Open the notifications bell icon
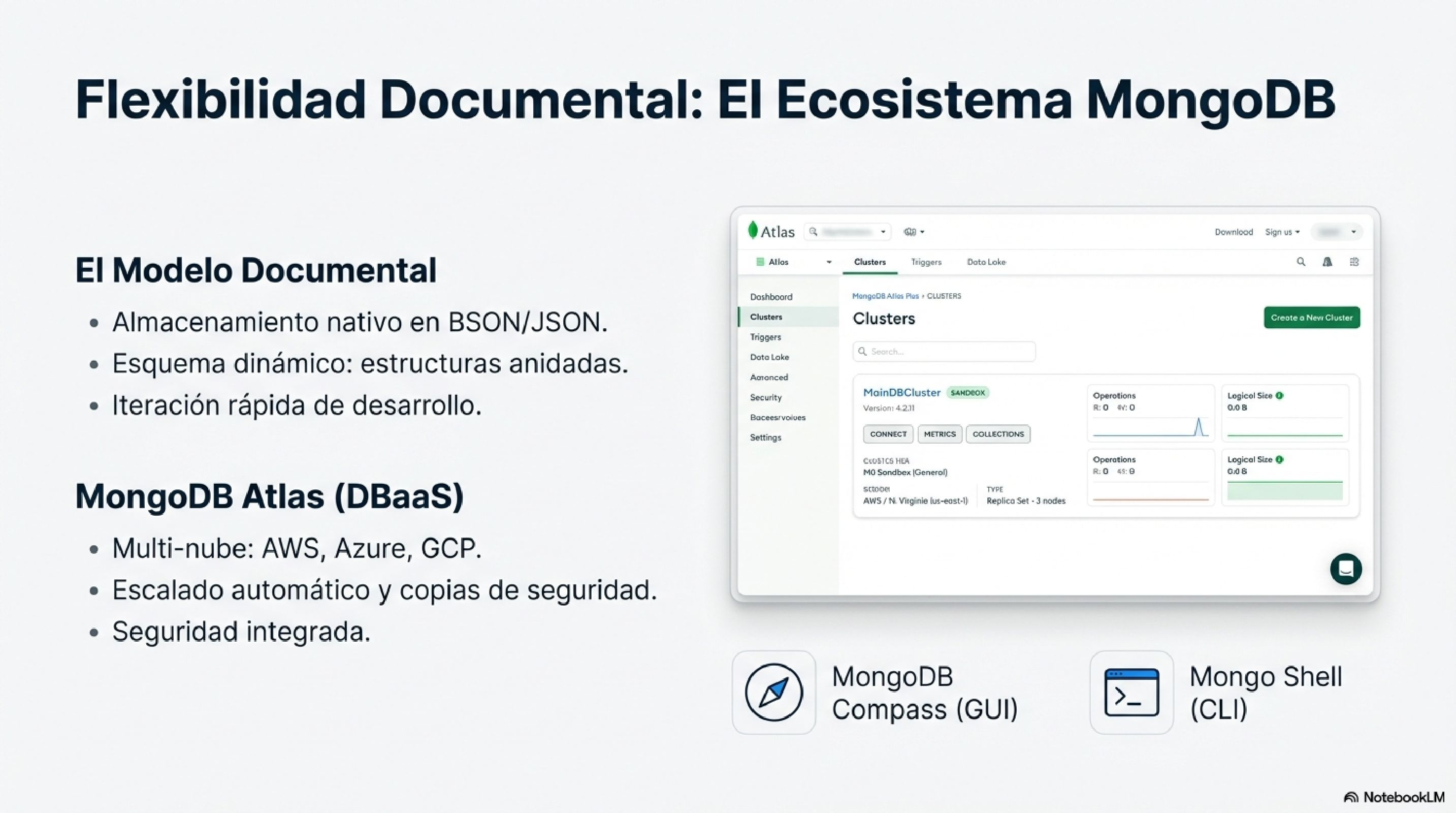The image size is (1456, 813). tap(1327, 262)
